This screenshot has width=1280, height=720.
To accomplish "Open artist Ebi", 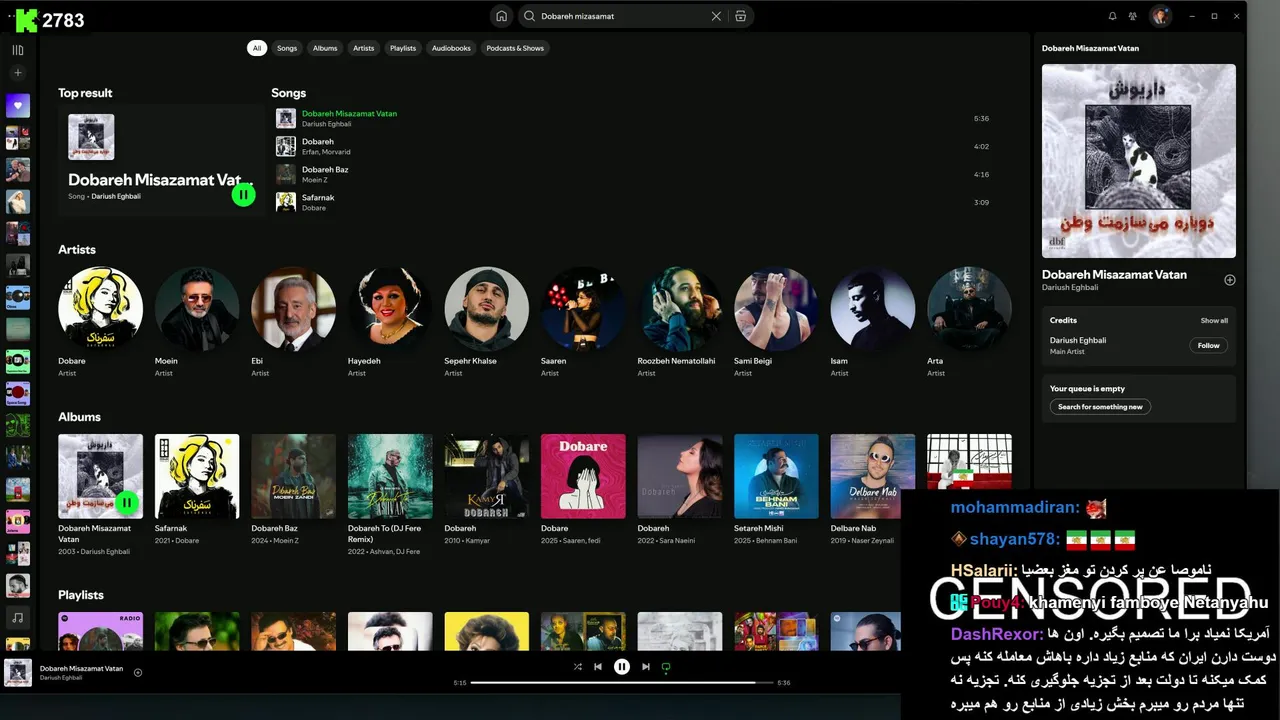I will (293, 308).
